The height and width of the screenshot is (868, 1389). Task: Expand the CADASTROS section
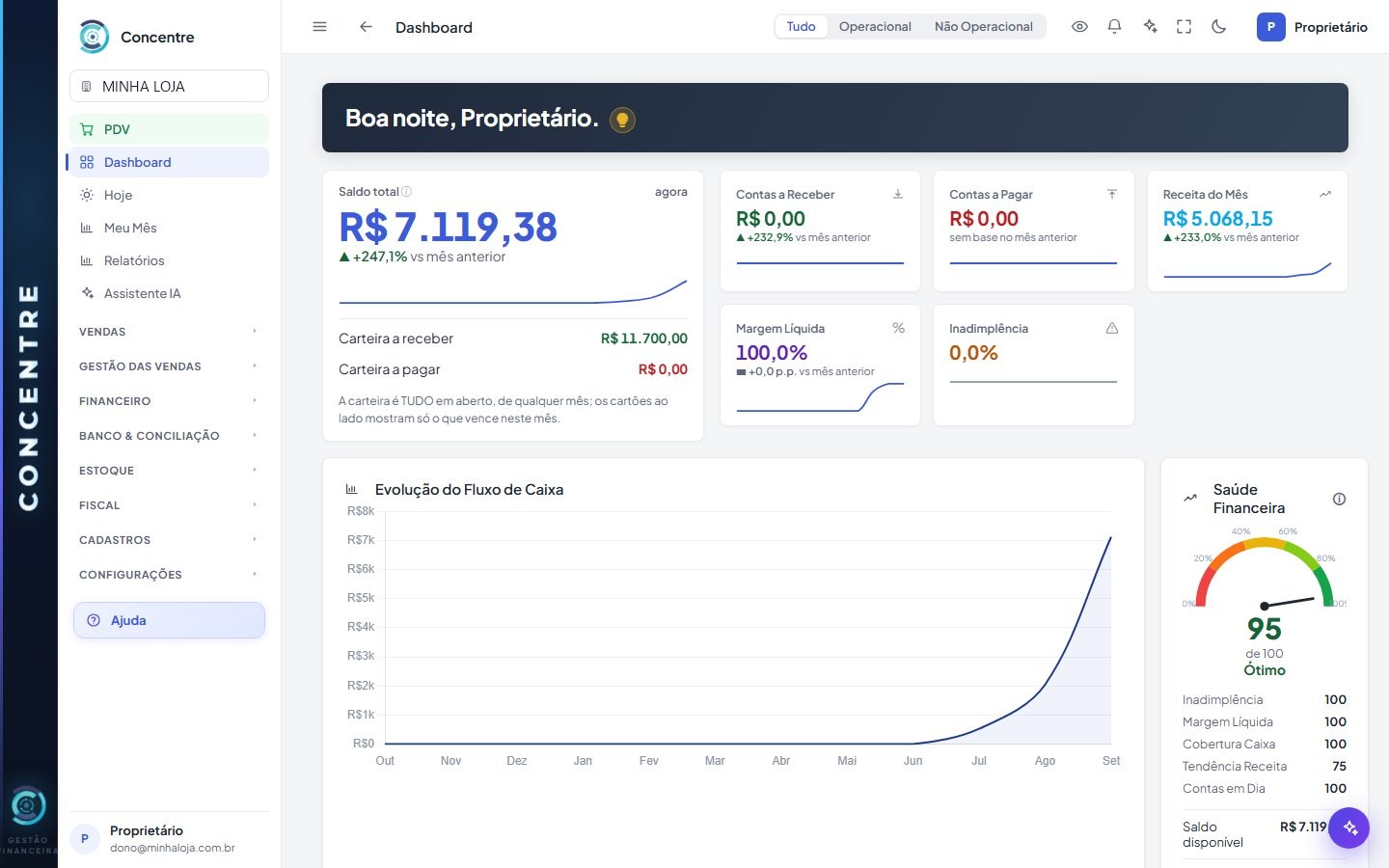169,540
